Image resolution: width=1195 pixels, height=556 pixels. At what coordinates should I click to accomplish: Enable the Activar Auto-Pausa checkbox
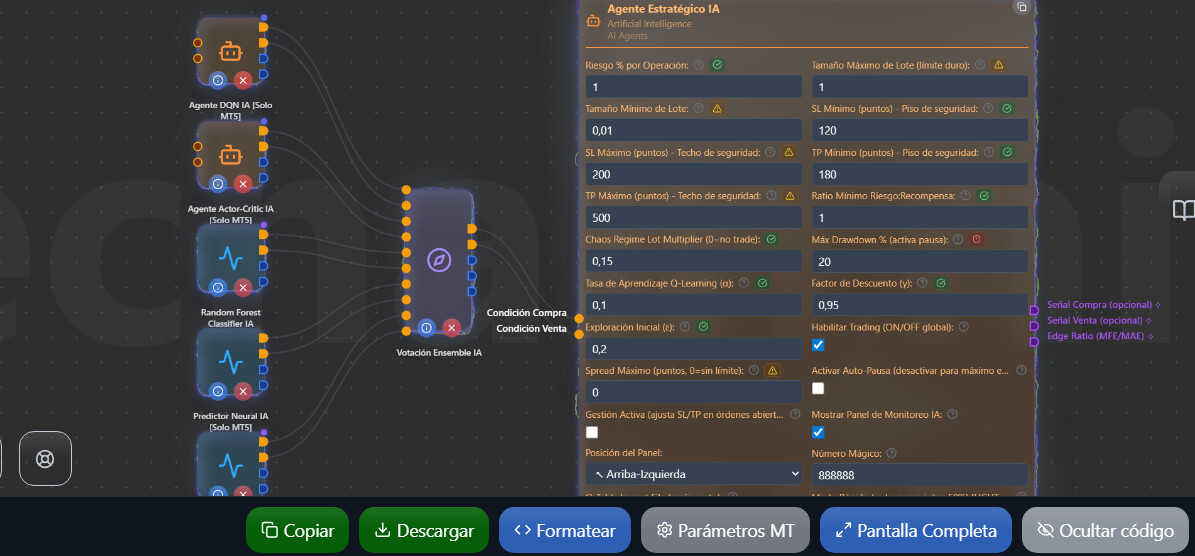pyautogui.click(x=818, y=388)
